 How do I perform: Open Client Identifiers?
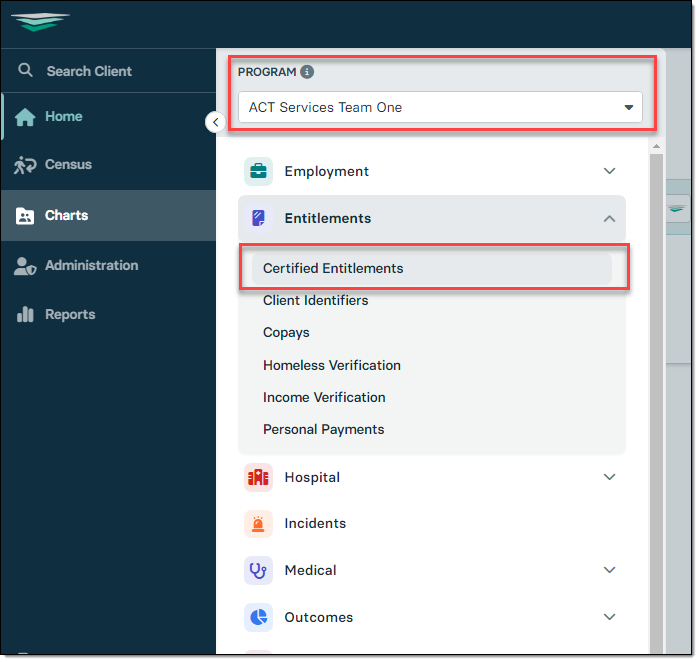[x=316, y=300]
